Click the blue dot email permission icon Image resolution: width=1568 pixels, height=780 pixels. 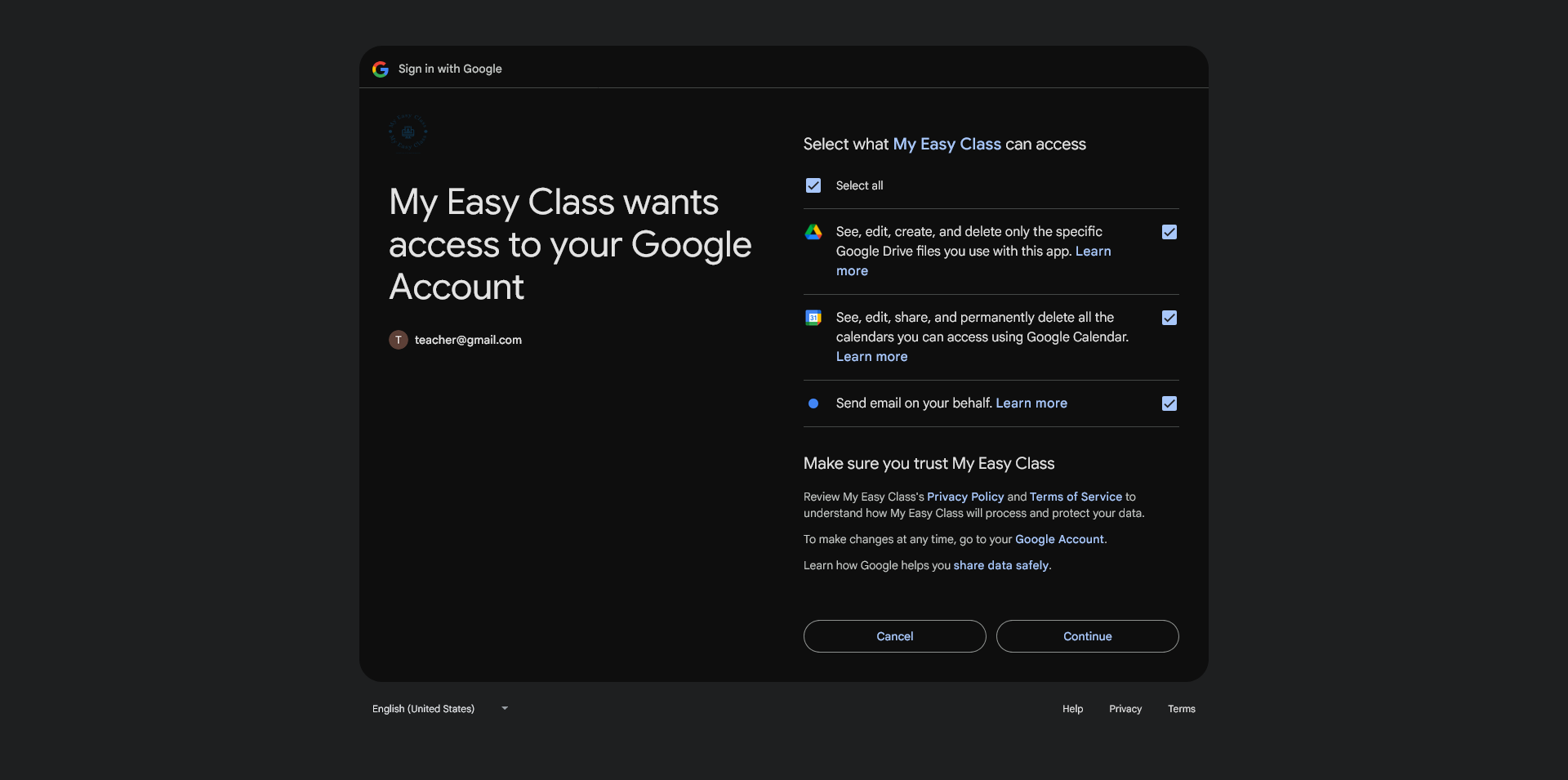pos(813,403)
